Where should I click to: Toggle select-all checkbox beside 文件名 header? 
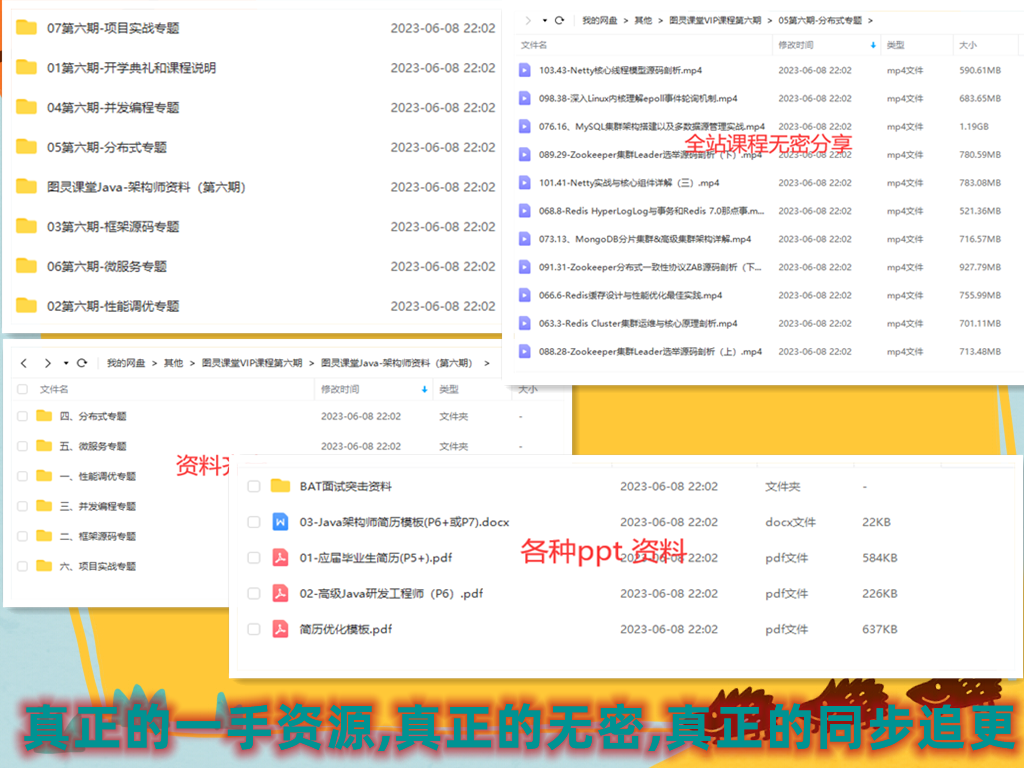pyautogui.click(x=22, y=389)
